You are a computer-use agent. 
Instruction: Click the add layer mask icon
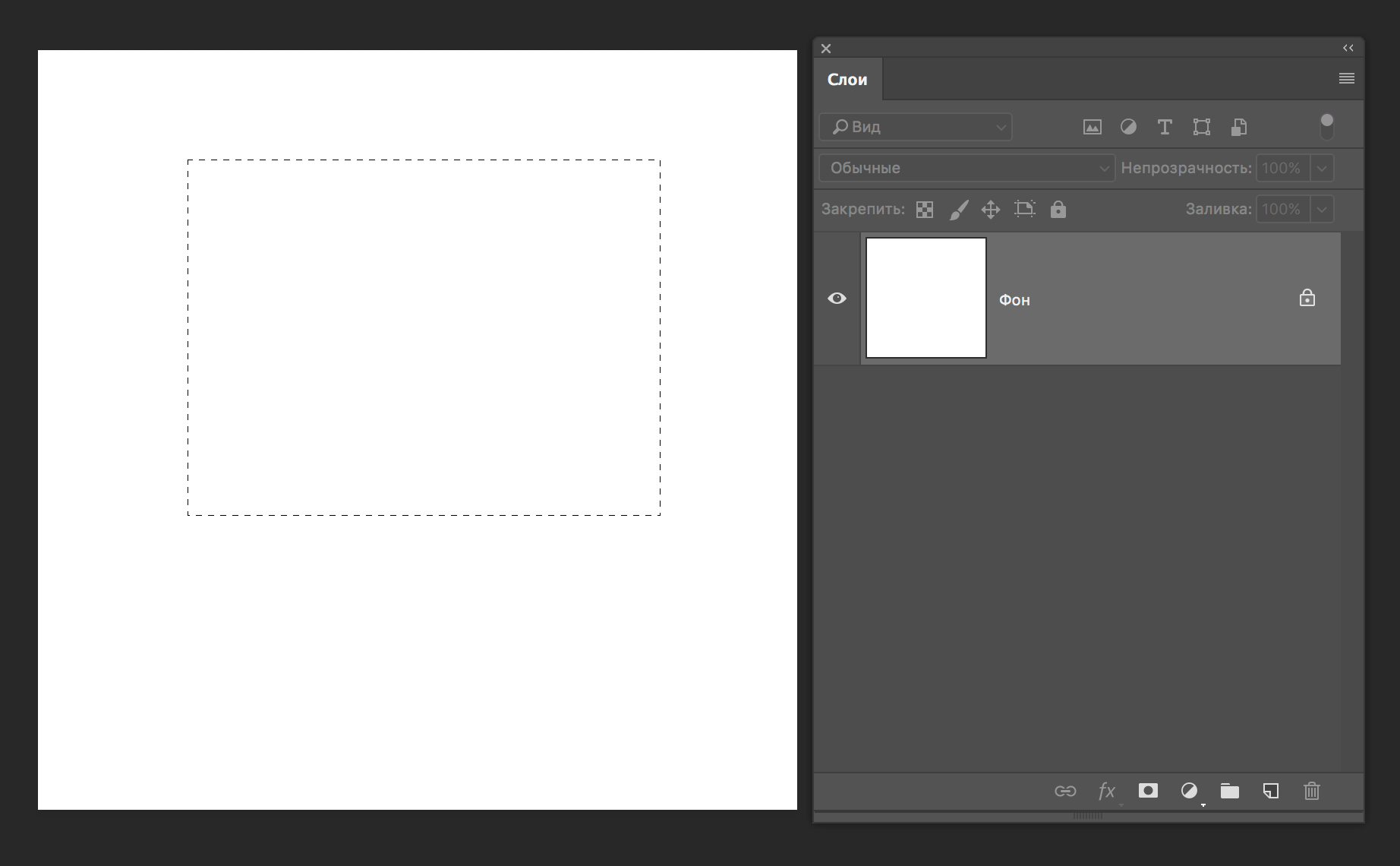[1148, 791]
